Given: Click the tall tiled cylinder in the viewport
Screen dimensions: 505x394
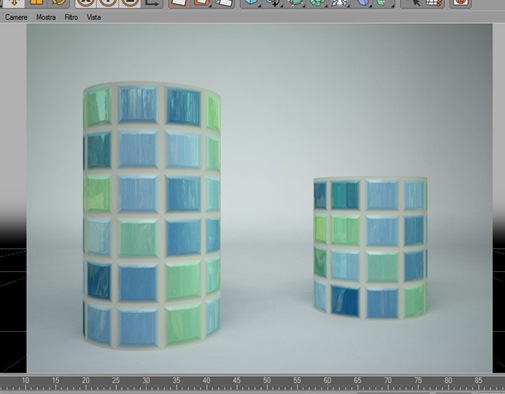Looking at the screenshot, I should (152, 216).
